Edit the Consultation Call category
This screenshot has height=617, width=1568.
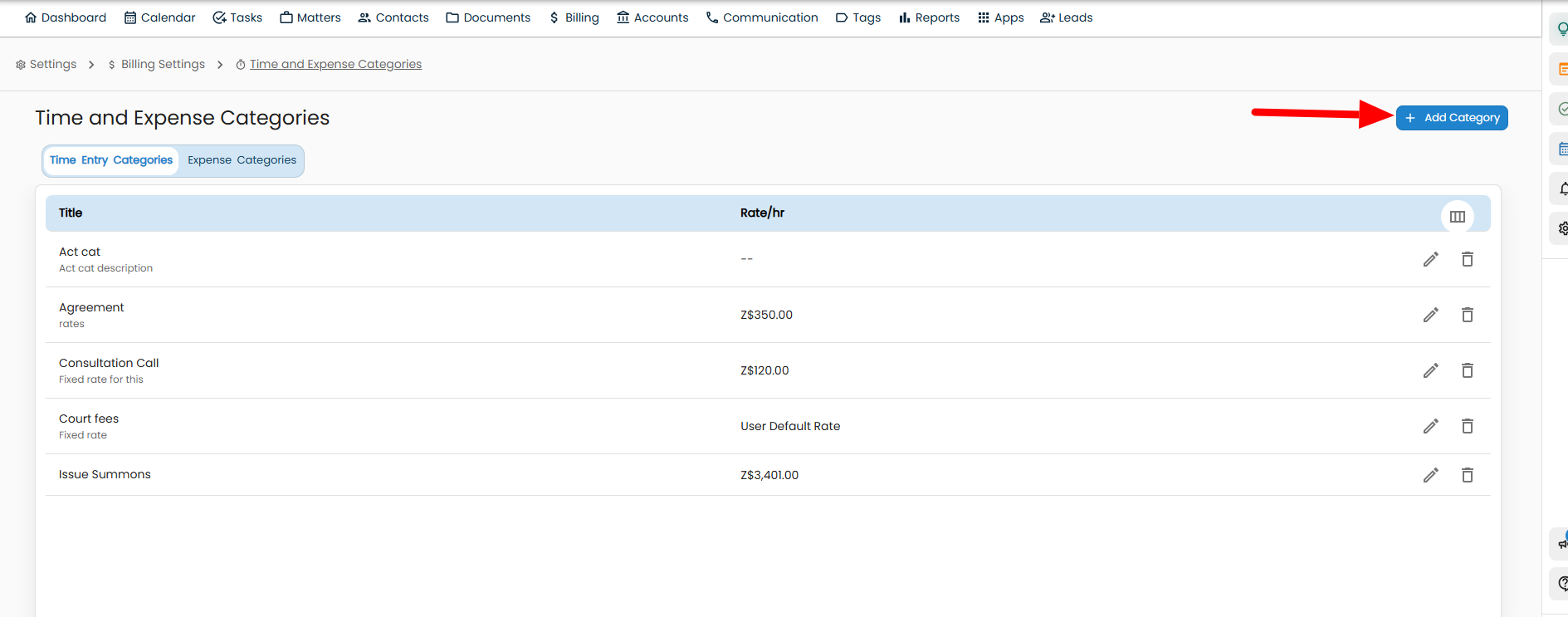[x=1430, y=370]
